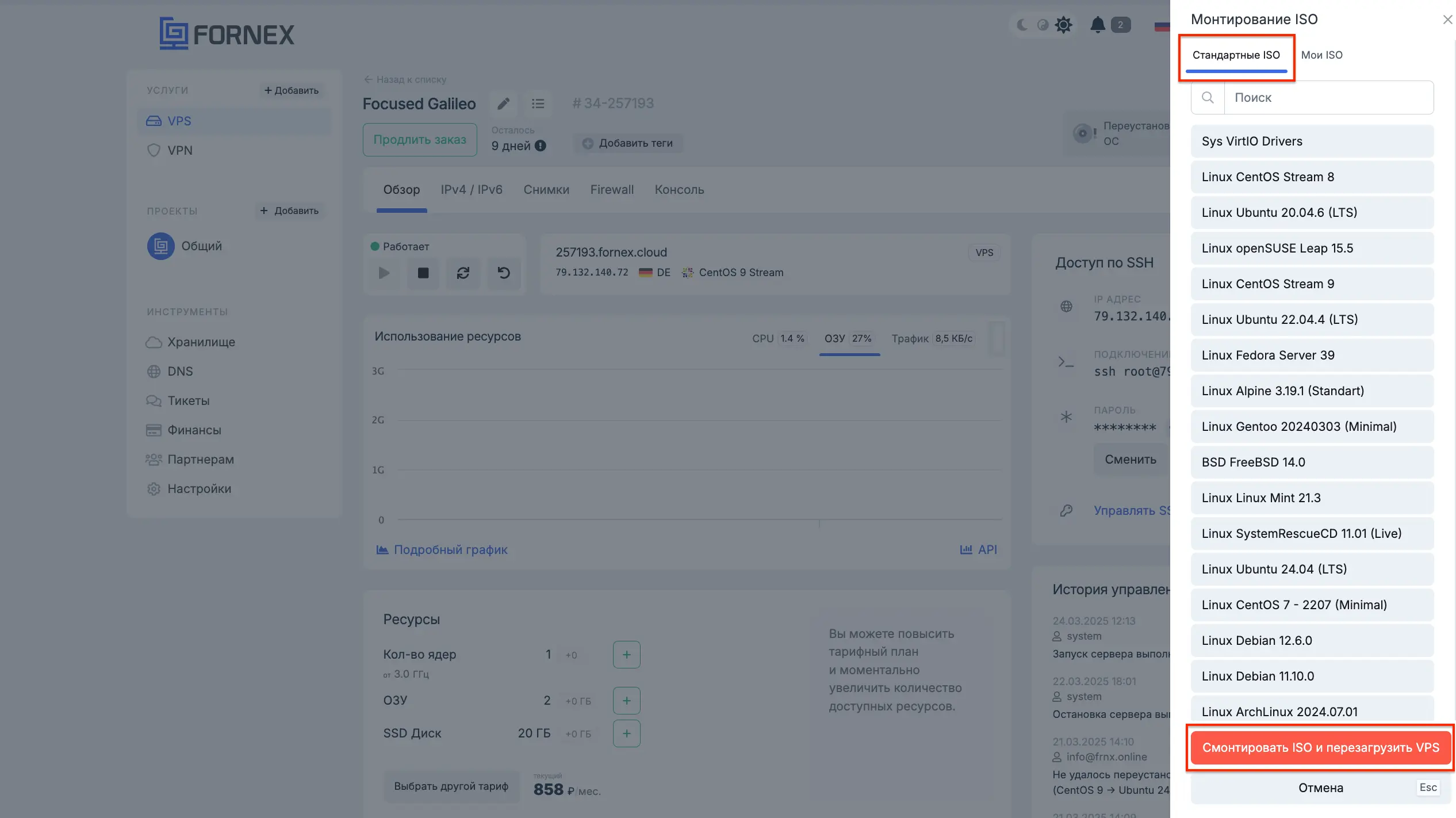Screen dimensions: 1456x818
Task: Click Смонтировать ISO и перезагрузить VPS button
Action: point(1320,748)
